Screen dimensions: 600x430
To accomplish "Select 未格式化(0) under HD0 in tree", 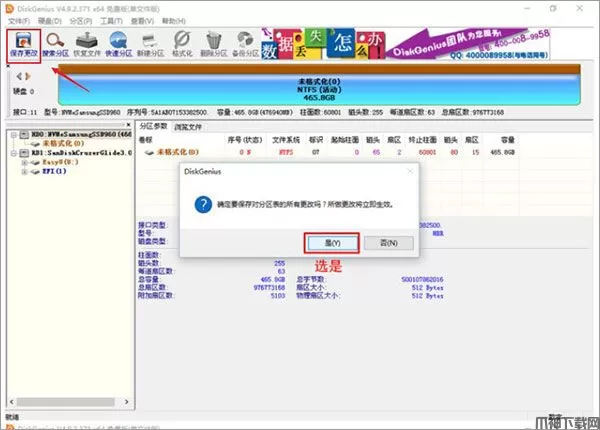I will (x=63, y=143).
